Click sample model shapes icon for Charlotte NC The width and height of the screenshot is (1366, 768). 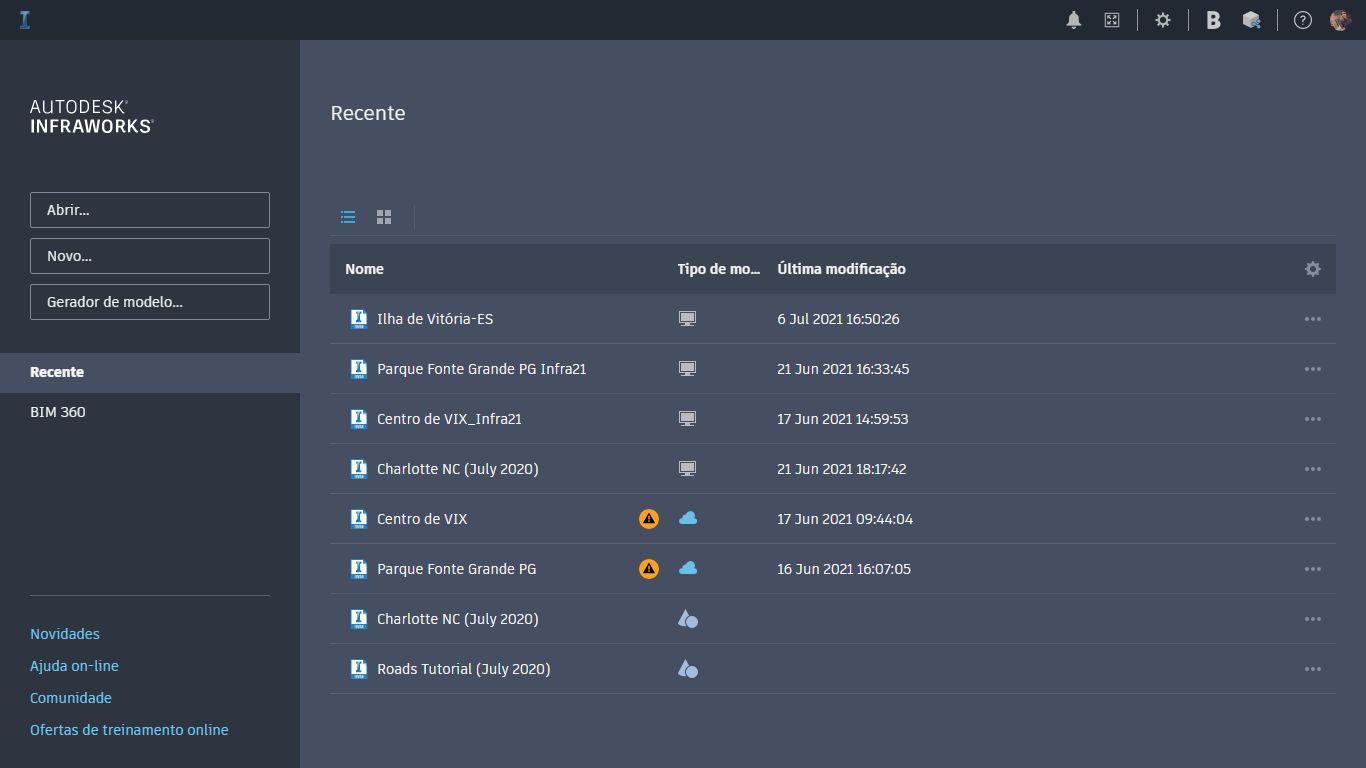(x=688, y=619)
